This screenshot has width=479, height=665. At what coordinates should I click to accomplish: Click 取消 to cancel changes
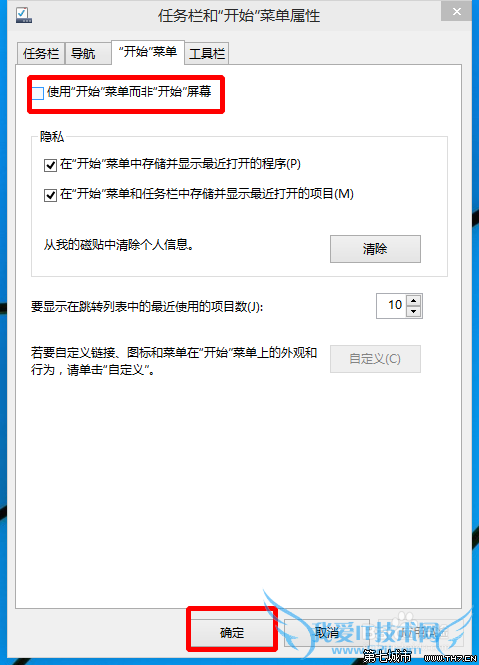(x=327, y=632)
